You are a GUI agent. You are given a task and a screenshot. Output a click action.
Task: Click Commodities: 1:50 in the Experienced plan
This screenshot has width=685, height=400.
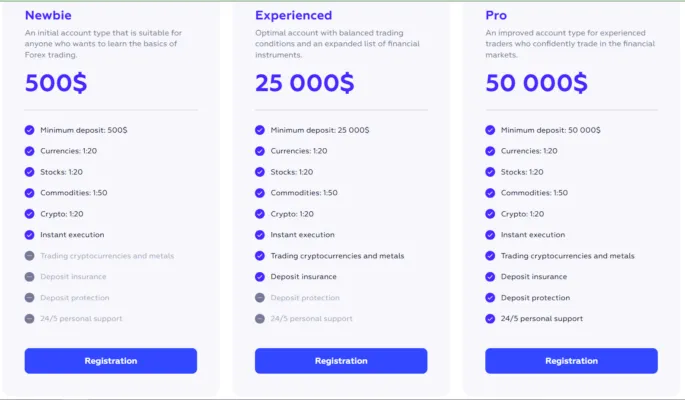pyautogui.click(x=304, y=193)
